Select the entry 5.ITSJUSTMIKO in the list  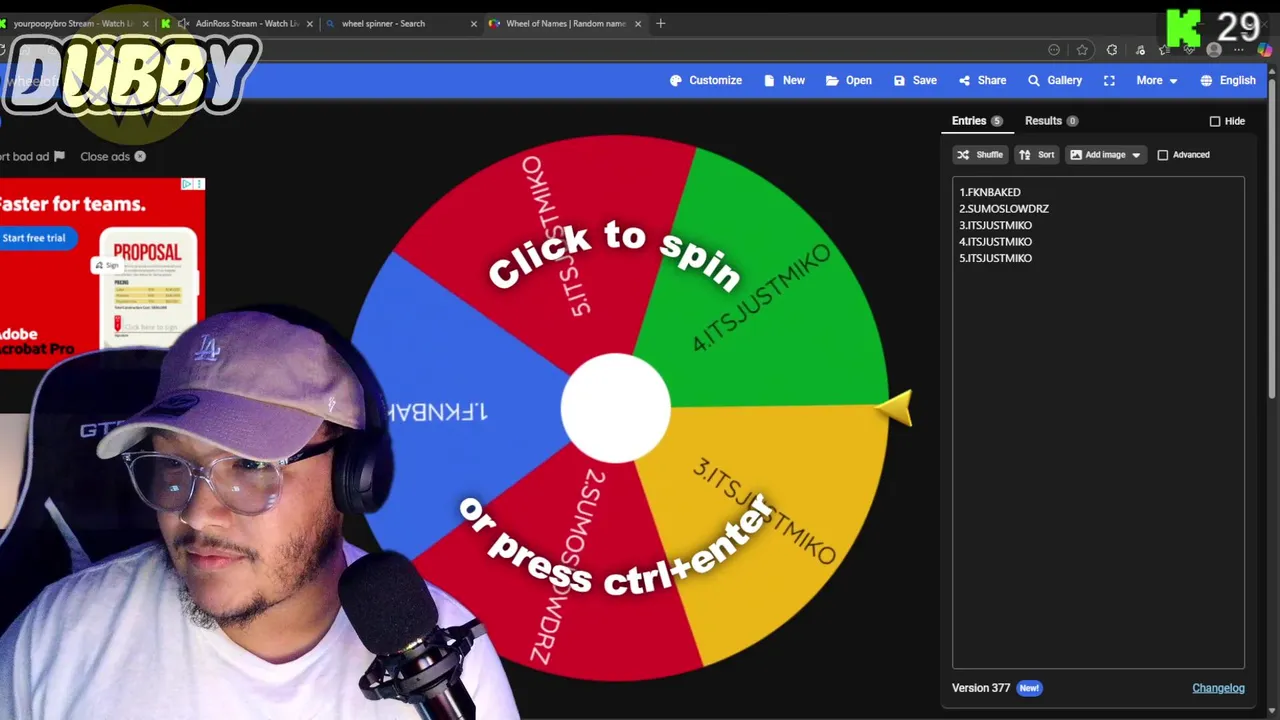point(996,258)
